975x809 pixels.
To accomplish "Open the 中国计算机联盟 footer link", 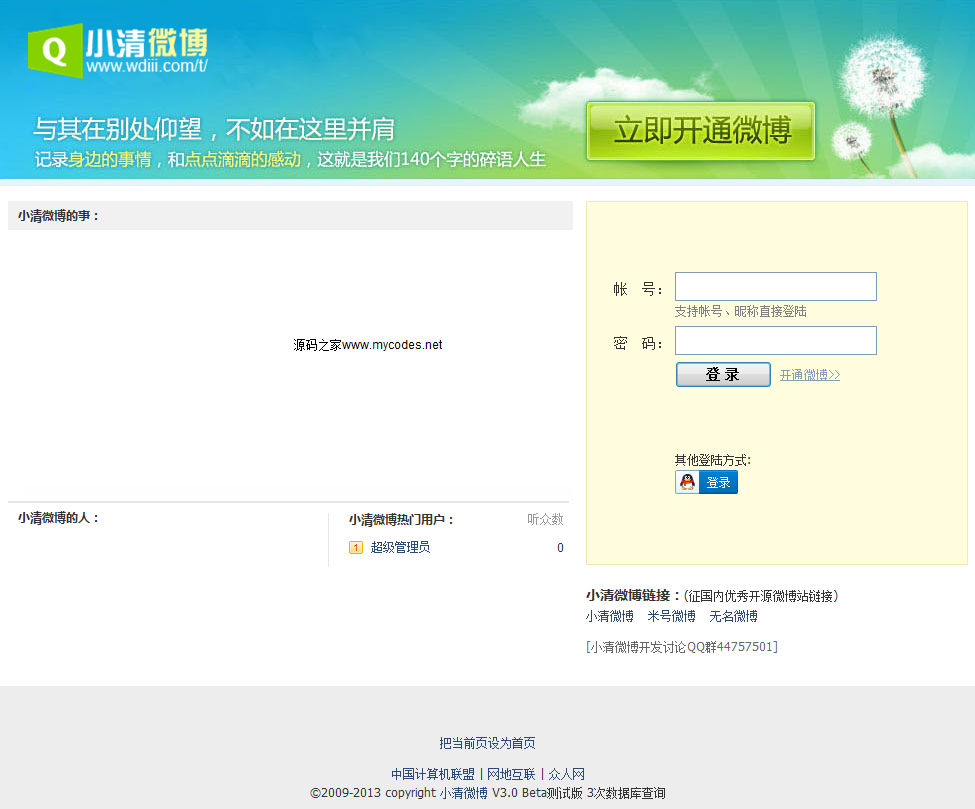I will pos(432,774).
